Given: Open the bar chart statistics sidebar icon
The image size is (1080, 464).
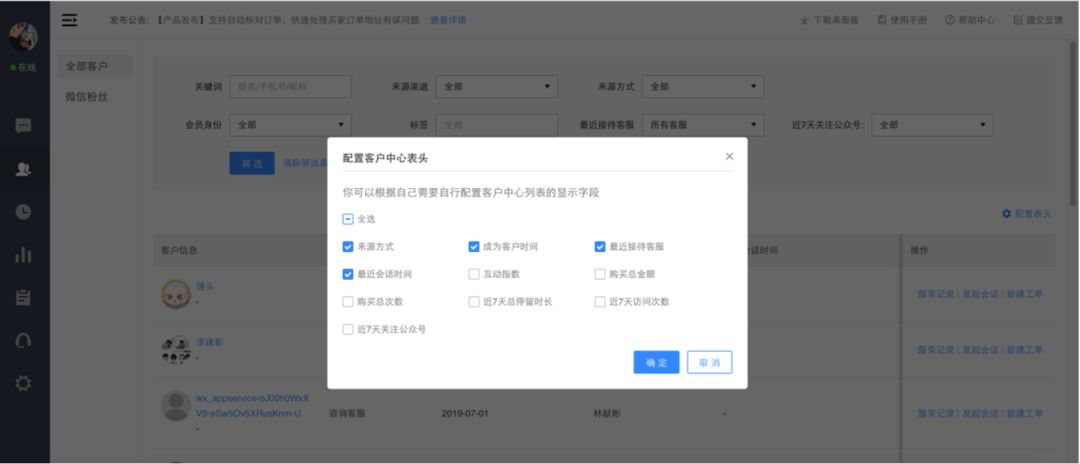Looking at the screenshot, I should click(23, 255).
